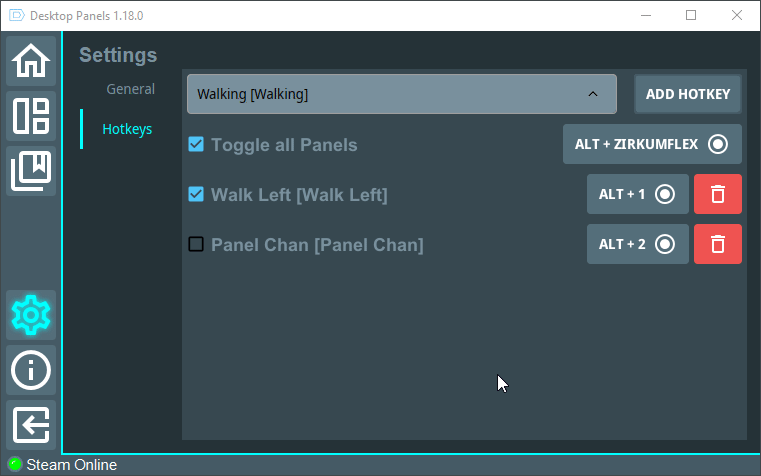The image size is (761, 476).
Task: Click the exit arrow icon in sidebar
Action: [x=31, y=425]
